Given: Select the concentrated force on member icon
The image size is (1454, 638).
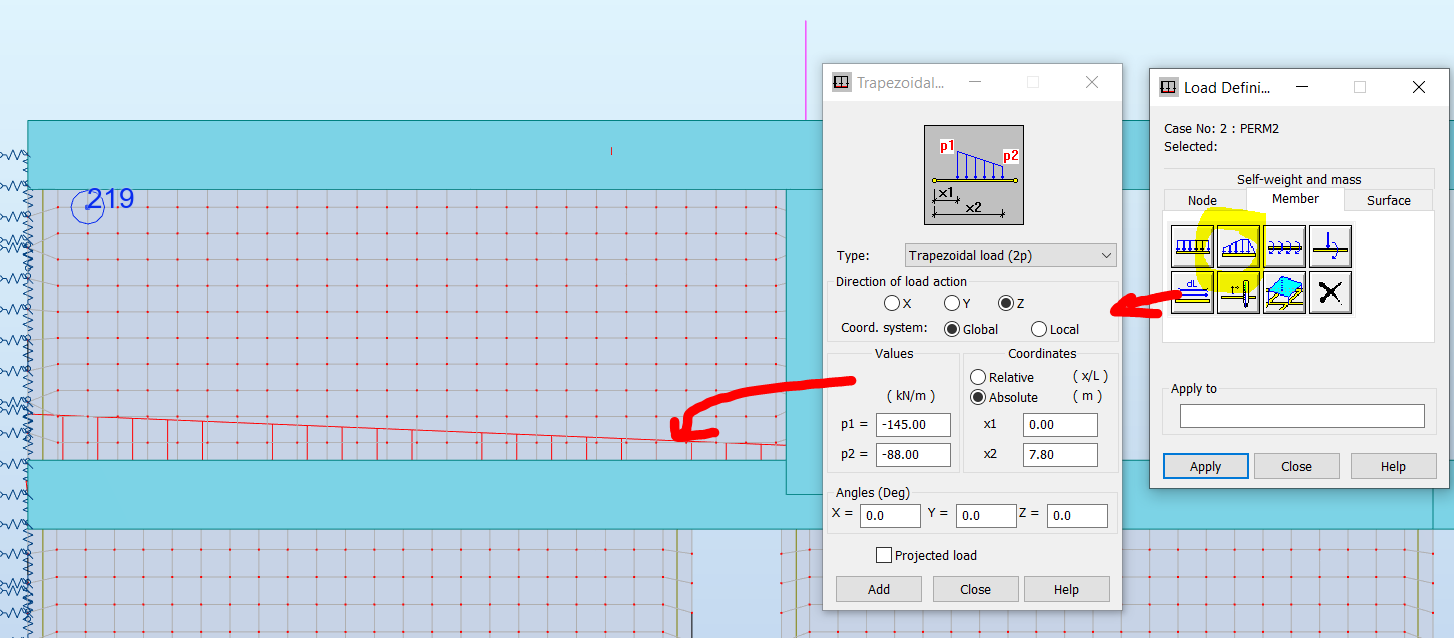Looking at the screenshot, I should (x=1330, y=246).
